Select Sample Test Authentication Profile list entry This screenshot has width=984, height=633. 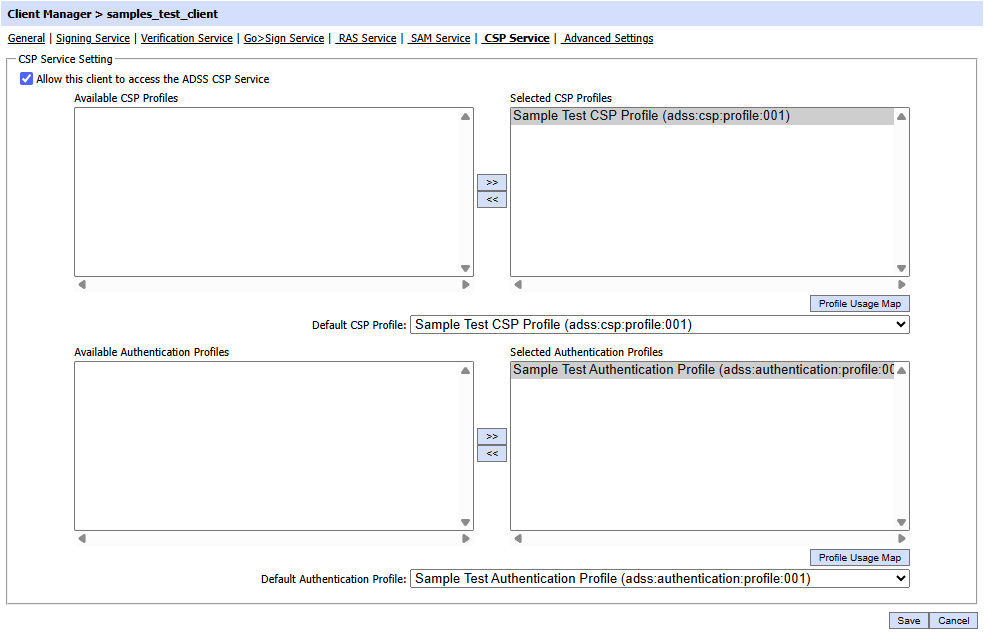700,370
